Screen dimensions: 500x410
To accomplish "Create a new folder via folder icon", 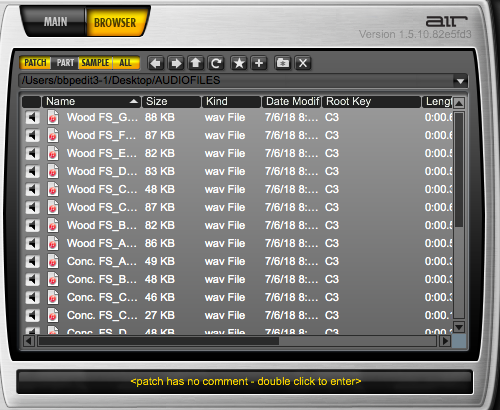I will pos(283,63).
